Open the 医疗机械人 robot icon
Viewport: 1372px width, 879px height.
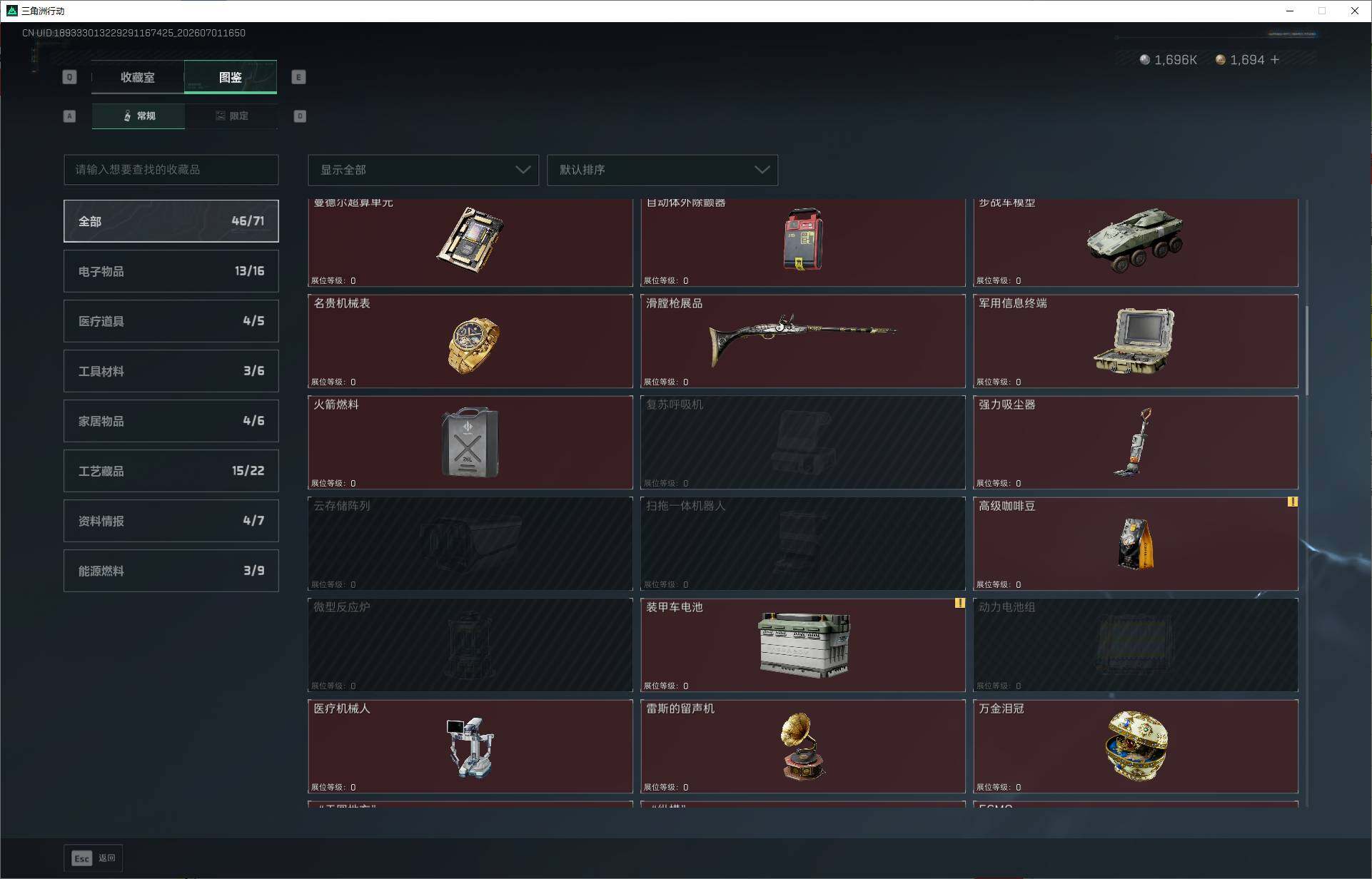[470, 748]
